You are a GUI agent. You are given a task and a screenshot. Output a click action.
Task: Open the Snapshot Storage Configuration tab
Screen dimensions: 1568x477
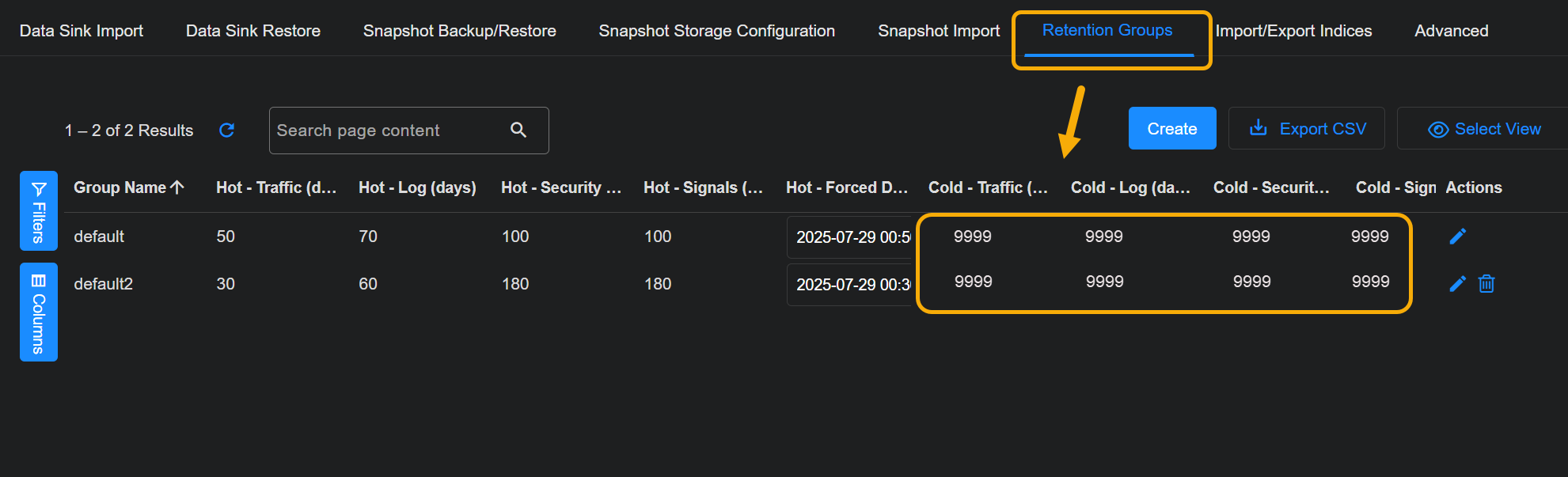point(716,31)
